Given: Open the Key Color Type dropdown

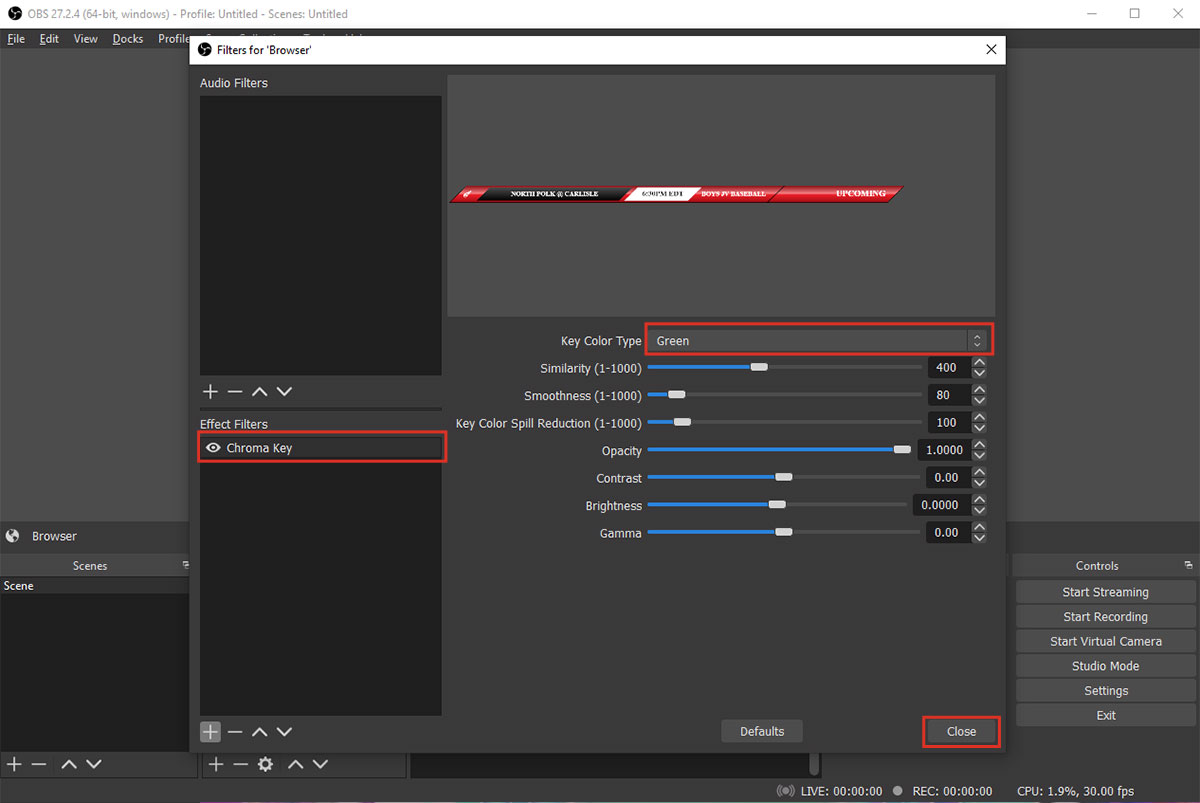Looking at the screenshot, I should tap(819, 341).
